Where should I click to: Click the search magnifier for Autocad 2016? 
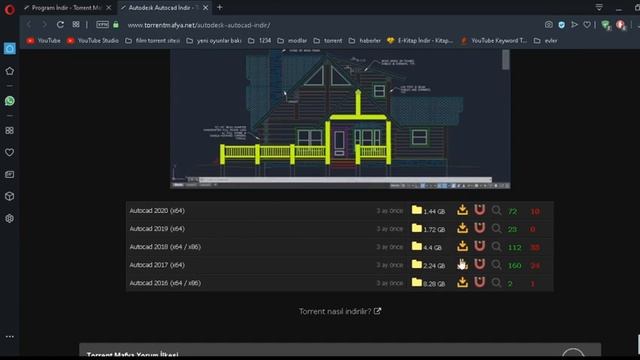click(x=496, y=282)
